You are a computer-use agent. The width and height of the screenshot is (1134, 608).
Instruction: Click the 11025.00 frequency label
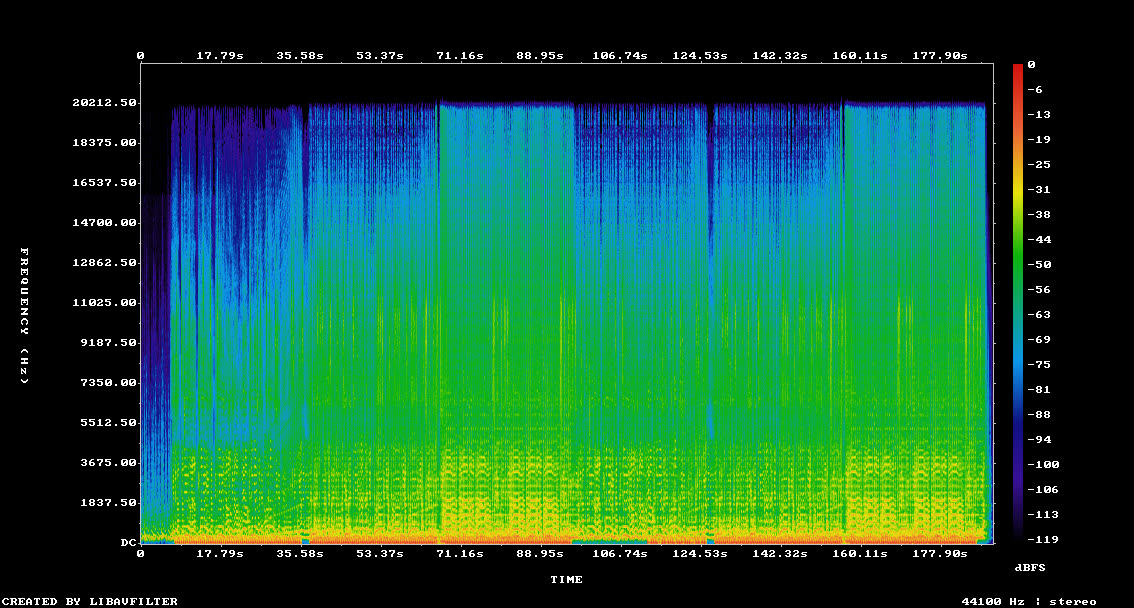tap(104, 302)
